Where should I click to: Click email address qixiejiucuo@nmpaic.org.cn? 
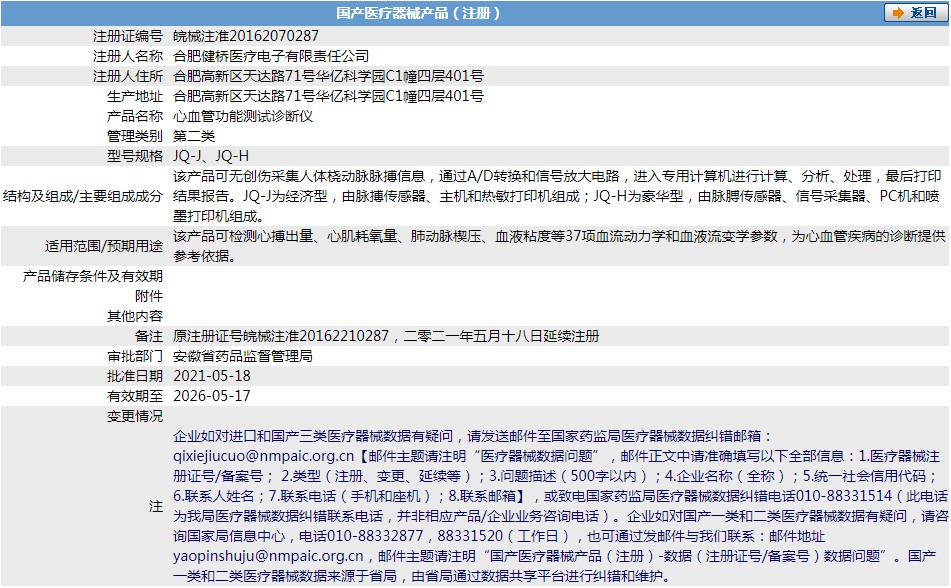(263, 456)
